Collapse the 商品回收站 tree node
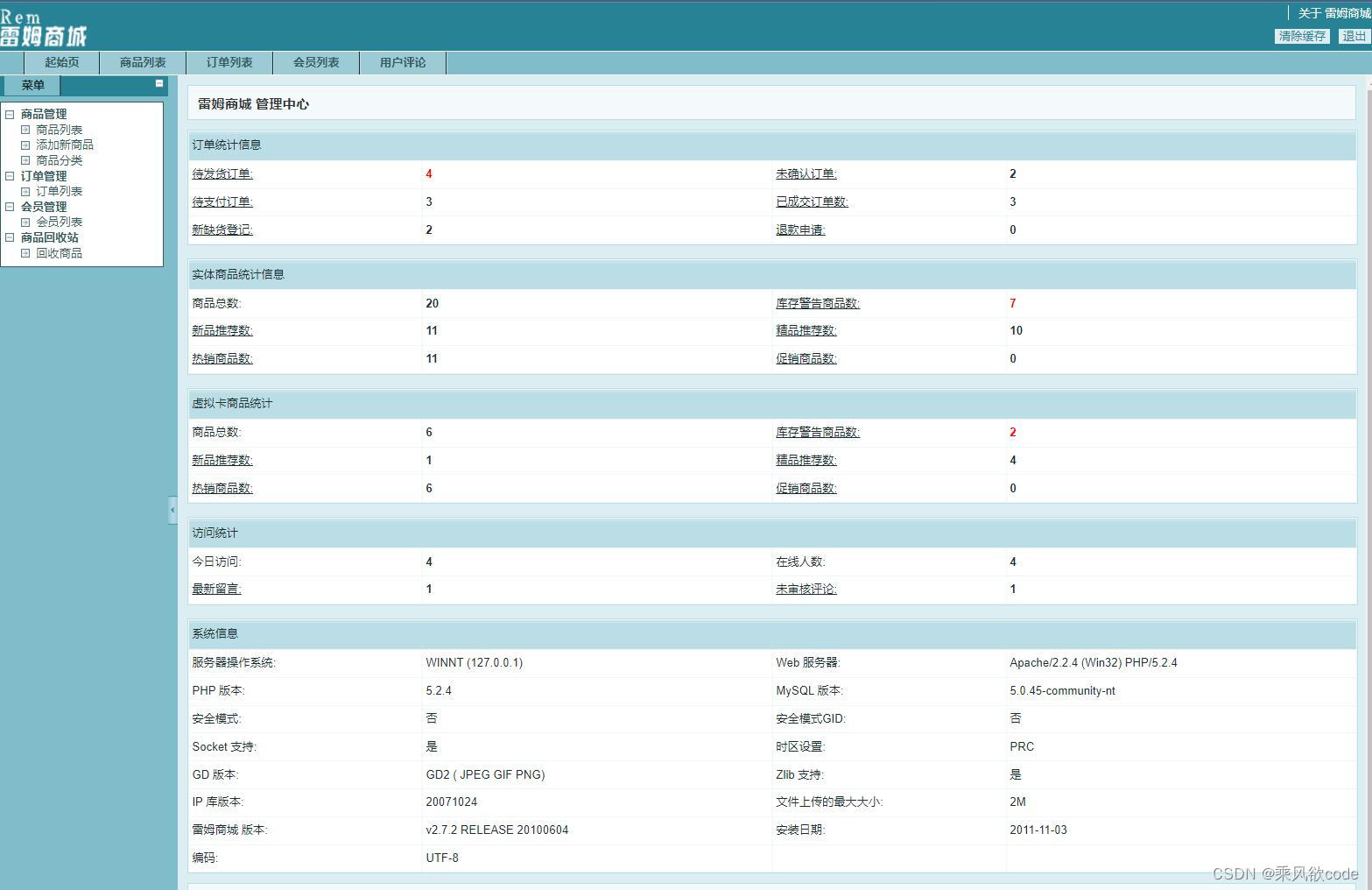 (x=11, y=237)
